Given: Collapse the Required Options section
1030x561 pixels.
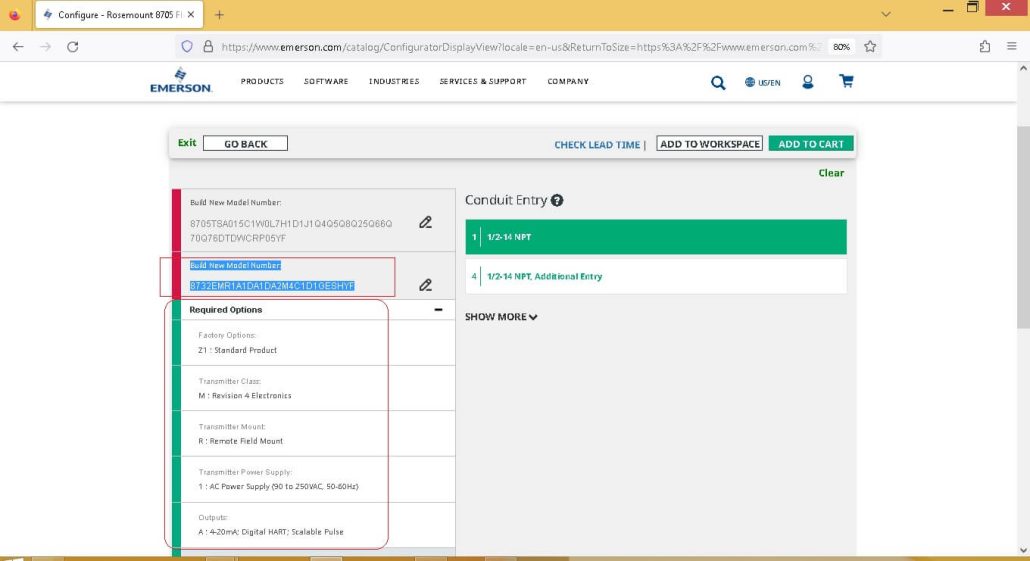Looking at the screenshot, I should coord(438,309).
